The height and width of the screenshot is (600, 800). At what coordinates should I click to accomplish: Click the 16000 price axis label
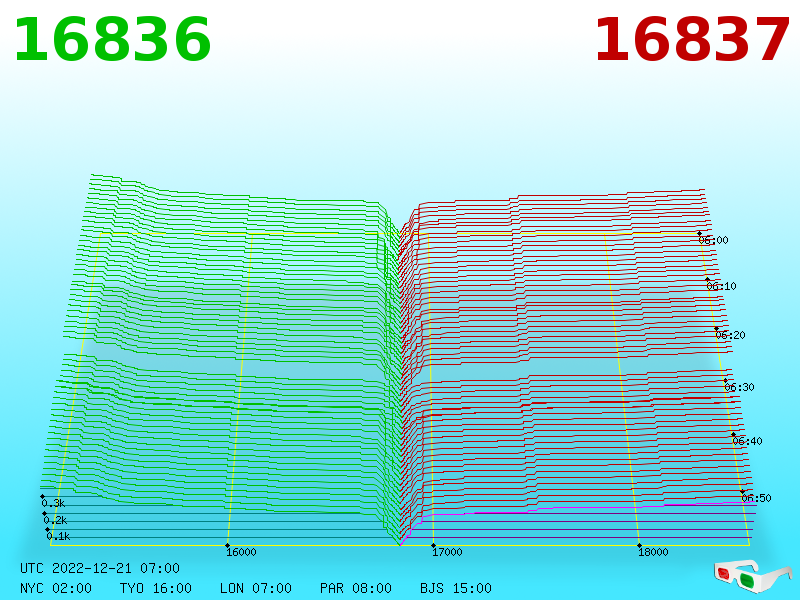[241, 552]
